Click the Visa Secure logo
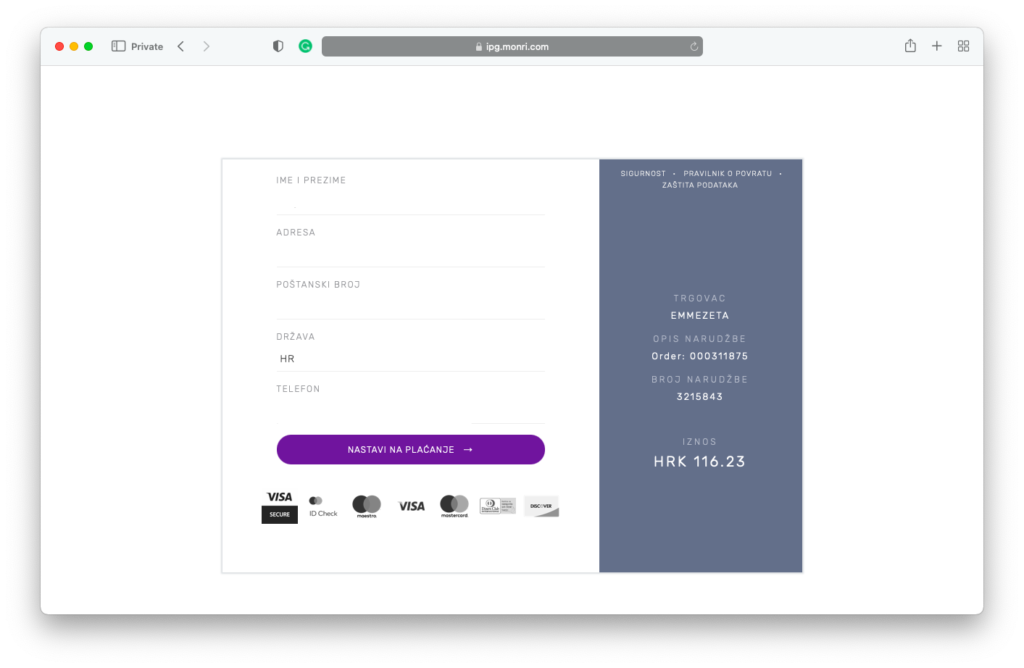The width and height of the screenshot is (1024, 668). pyautogui.click(x=279, y=506)
